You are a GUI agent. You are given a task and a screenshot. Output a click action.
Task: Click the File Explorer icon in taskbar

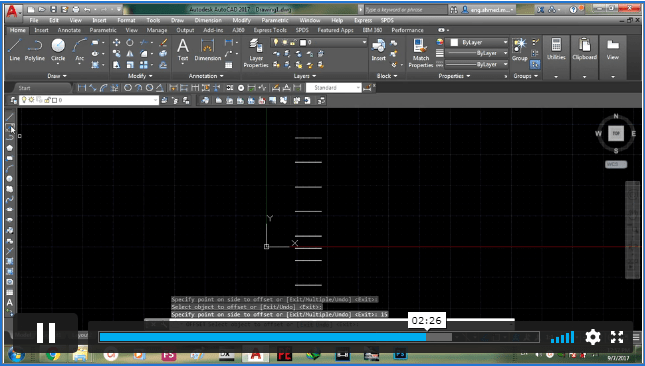(80, 354)
